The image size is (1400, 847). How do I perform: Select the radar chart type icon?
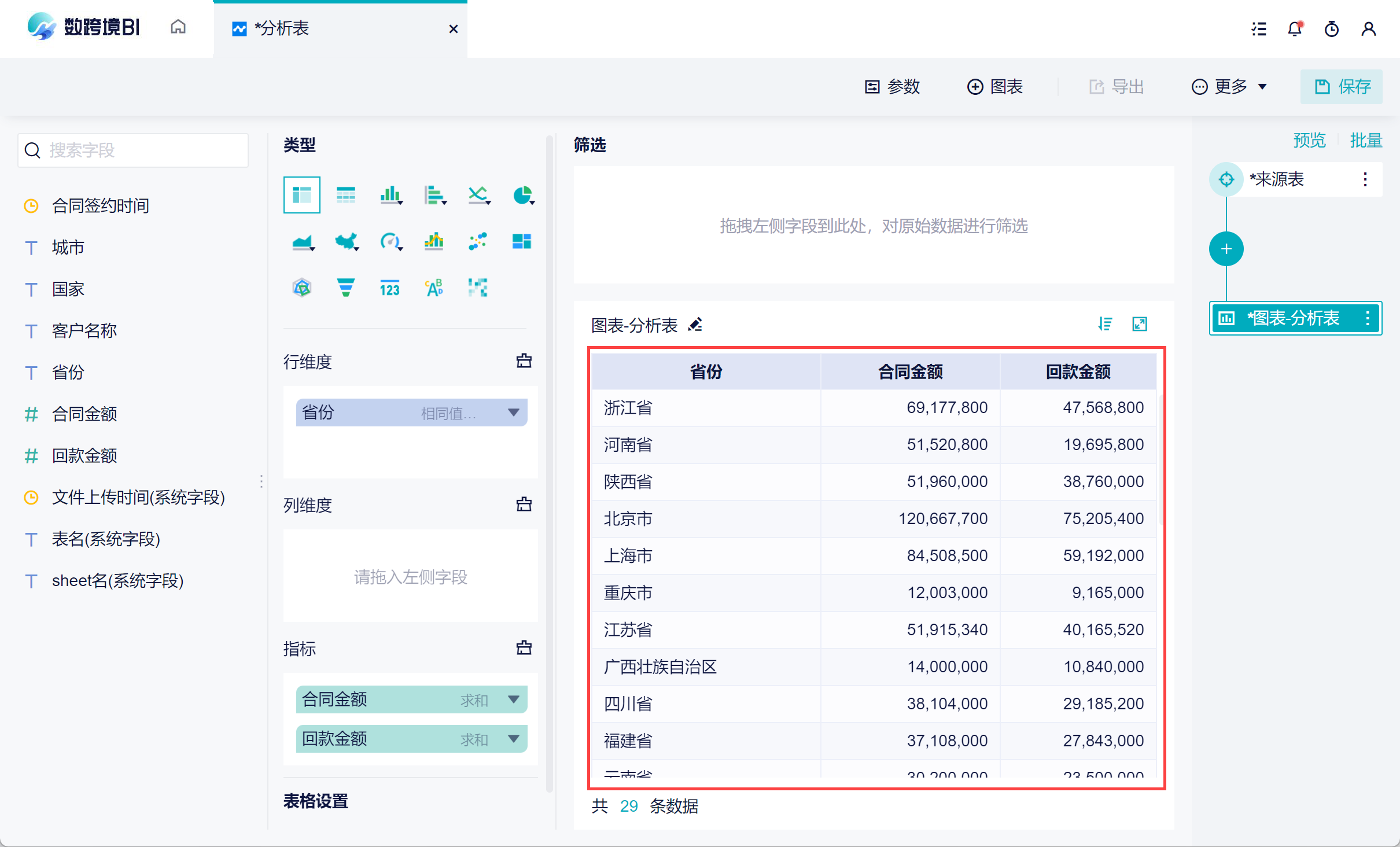click(x=302, y=288)
